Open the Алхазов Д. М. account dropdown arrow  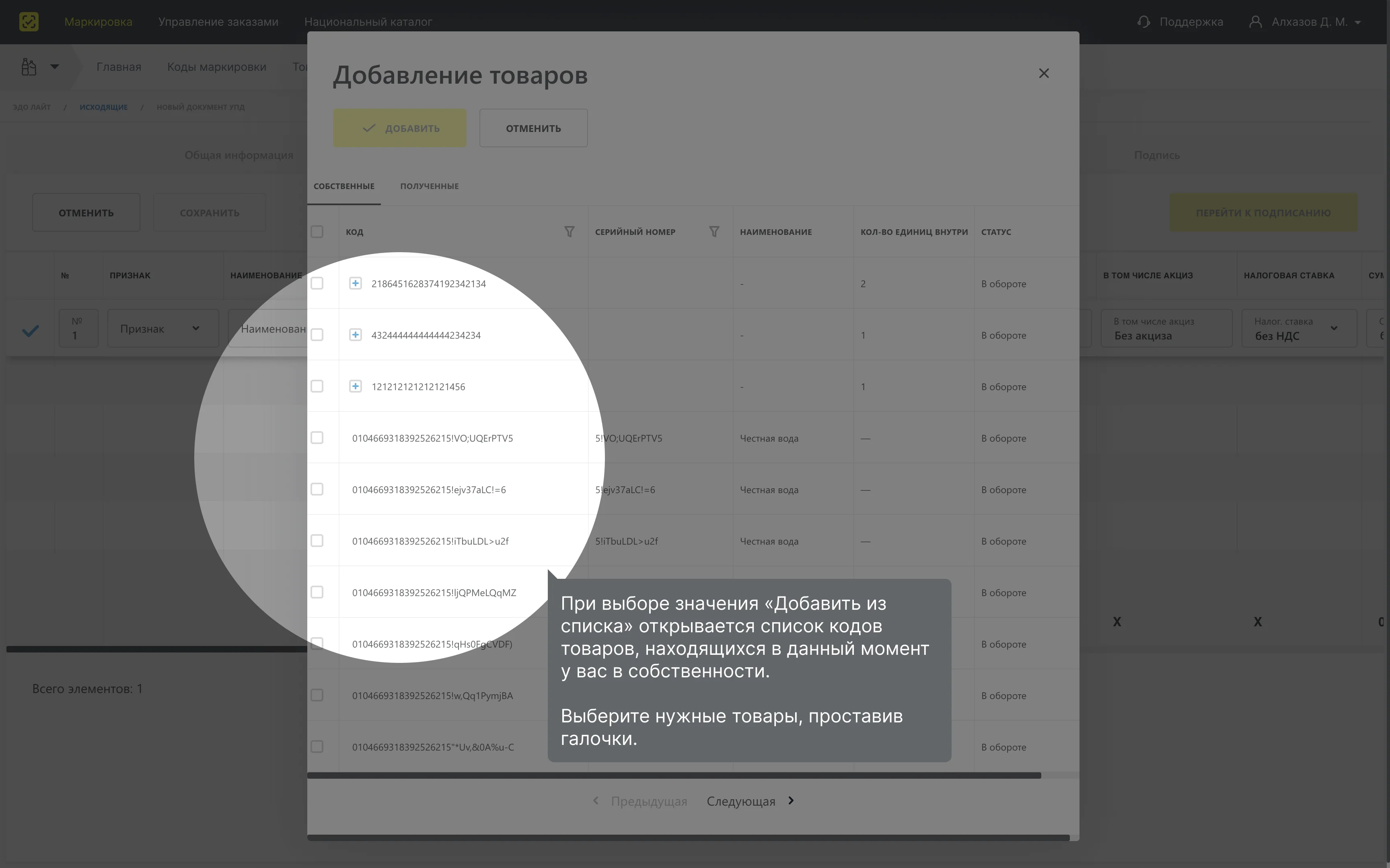(1357, 23)
